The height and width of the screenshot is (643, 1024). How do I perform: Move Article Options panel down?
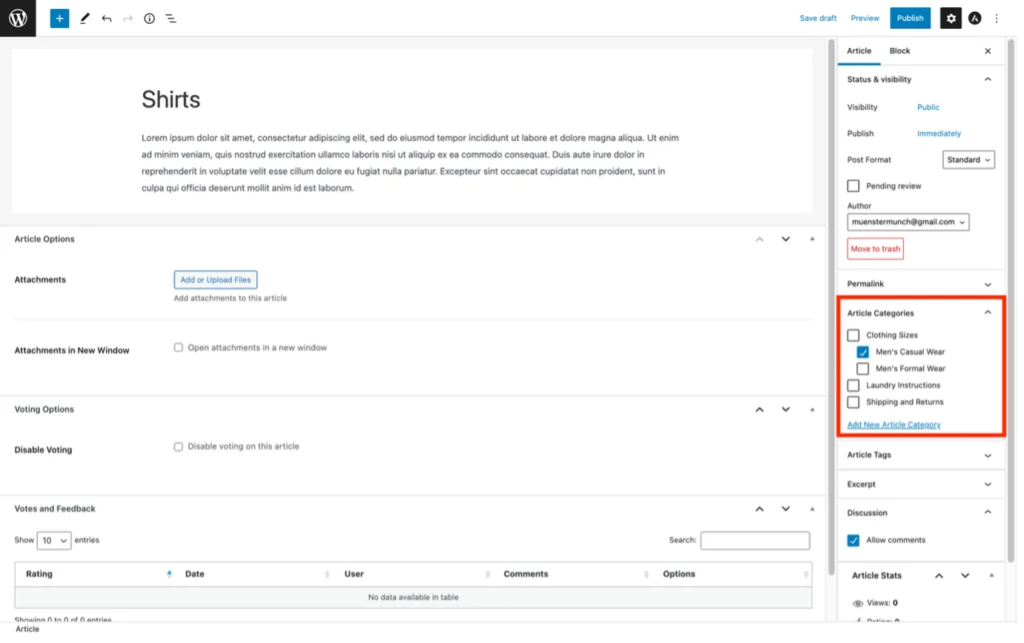786,240
